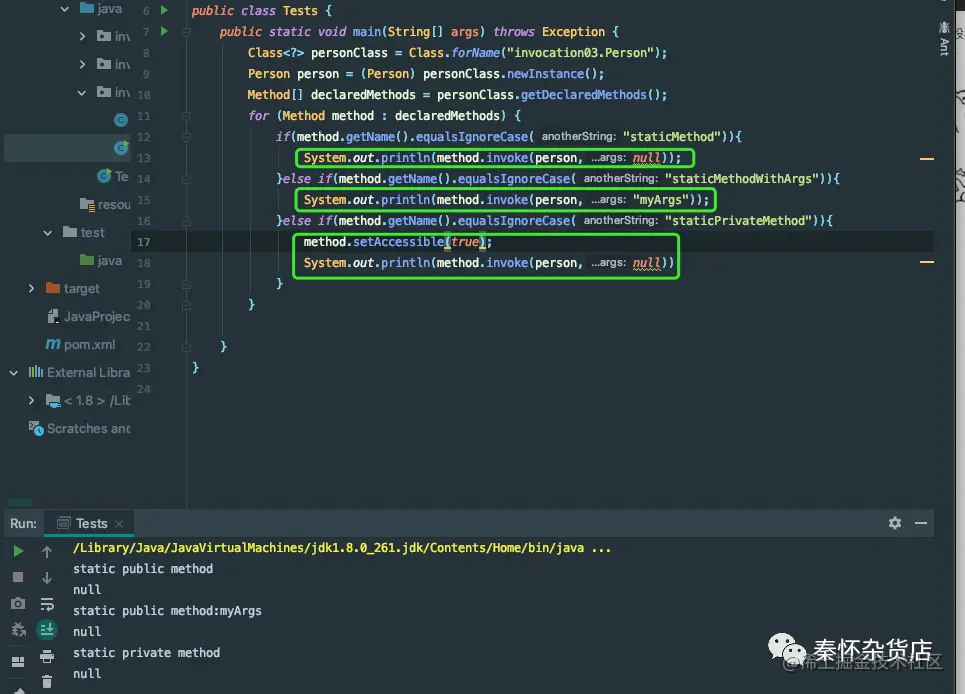Click the Run: panel label

[x=23, y=524]
